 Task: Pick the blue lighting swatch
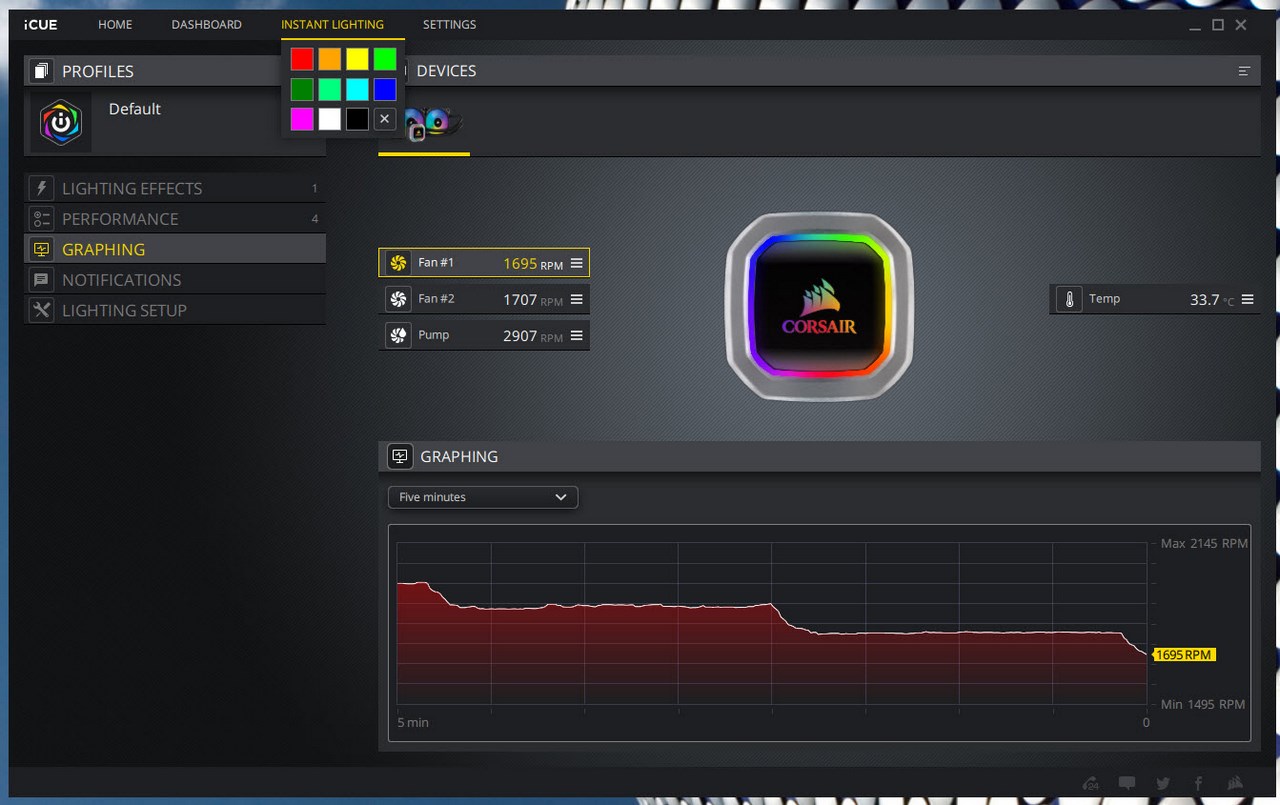[x=385, y=90]
